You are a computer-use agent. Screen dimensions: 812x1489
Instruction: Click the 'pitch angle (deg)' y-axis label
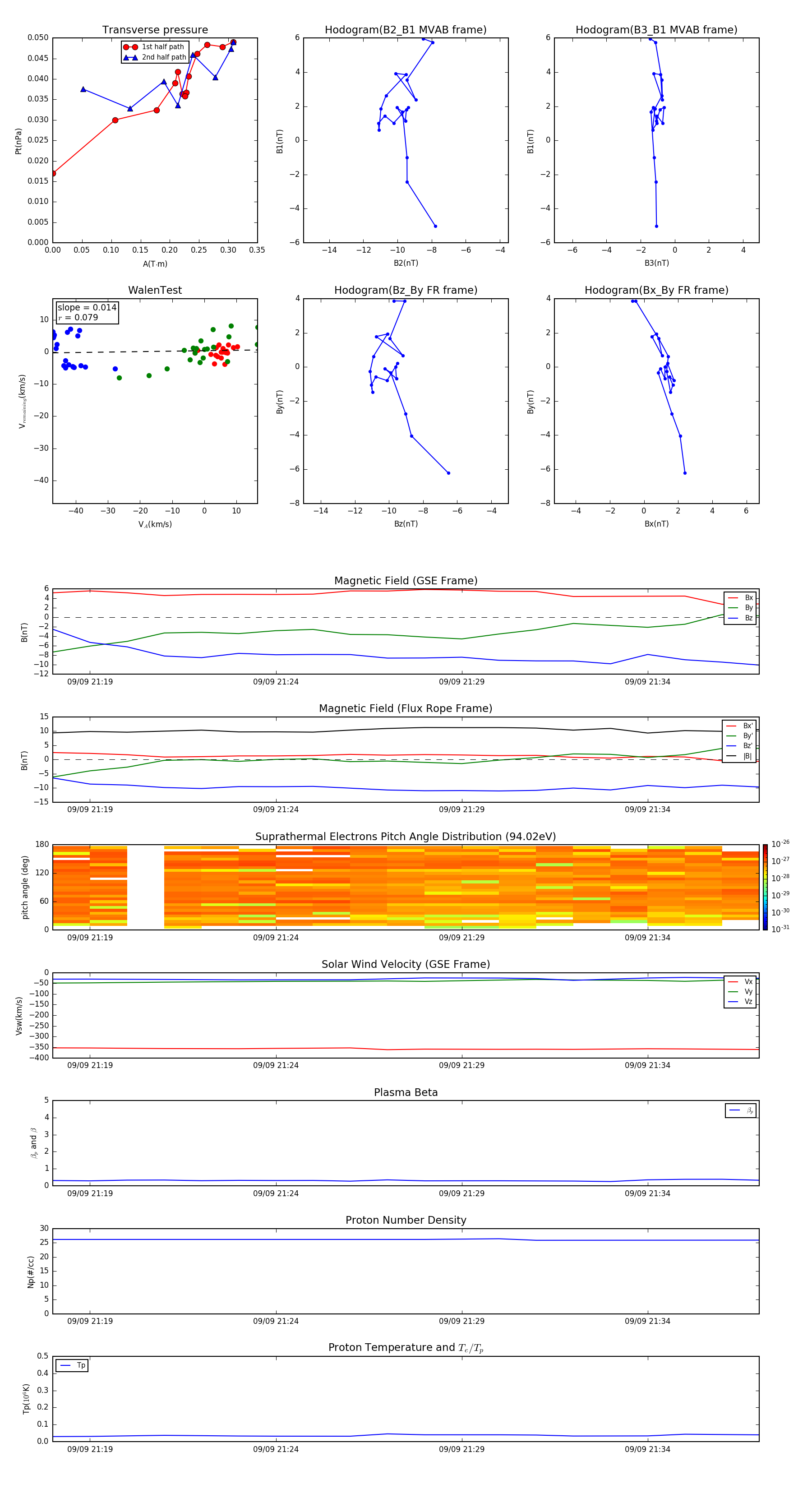(x=25, y=887)
